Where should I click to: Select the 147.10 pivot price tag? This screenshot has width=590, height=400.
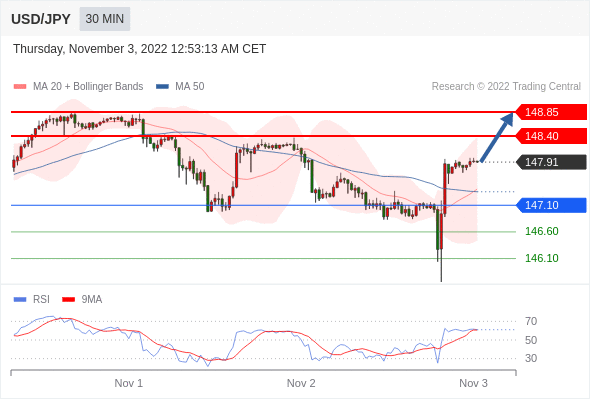pos(551,205)
